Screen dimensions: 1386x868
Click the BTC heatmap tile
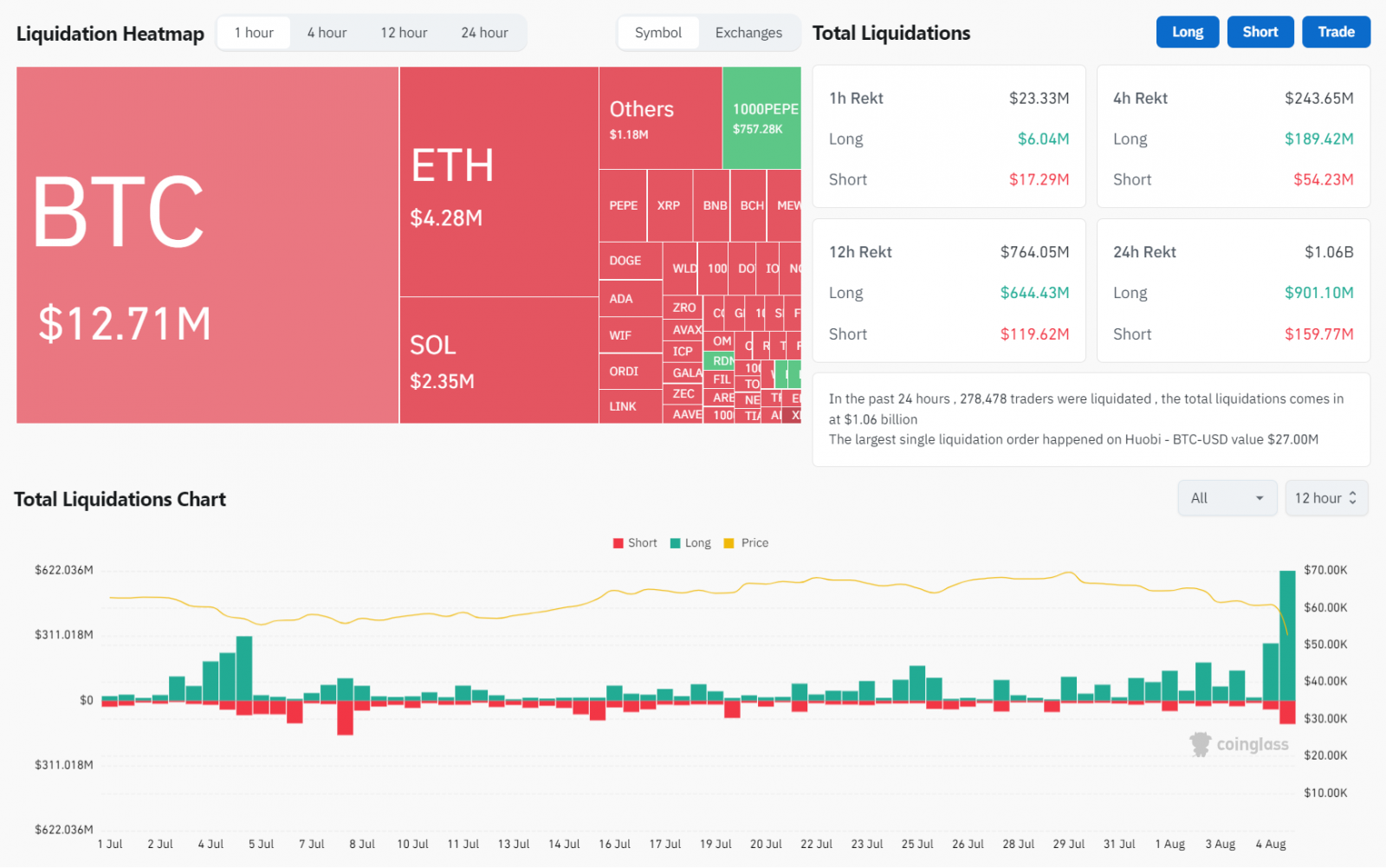207,245
